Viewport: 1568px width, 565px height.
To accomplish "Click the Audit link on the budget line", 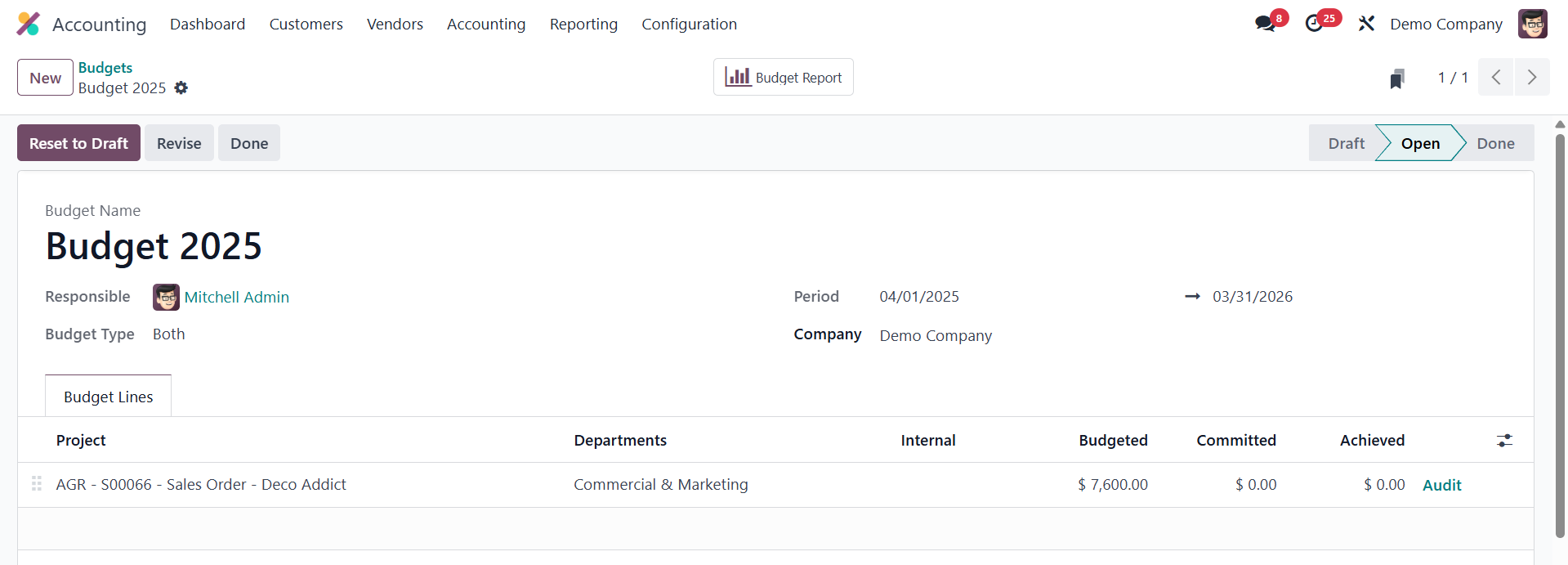I will point(1441,485).
